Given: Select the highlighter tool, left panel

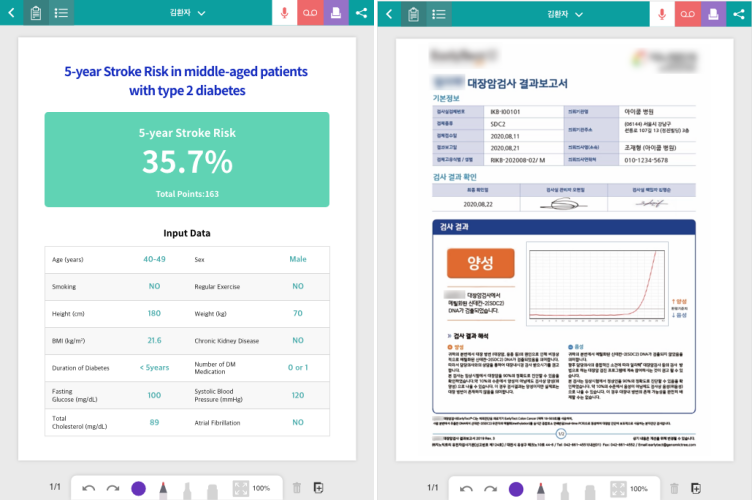Looking at the screenshot, I should [187, 489].
